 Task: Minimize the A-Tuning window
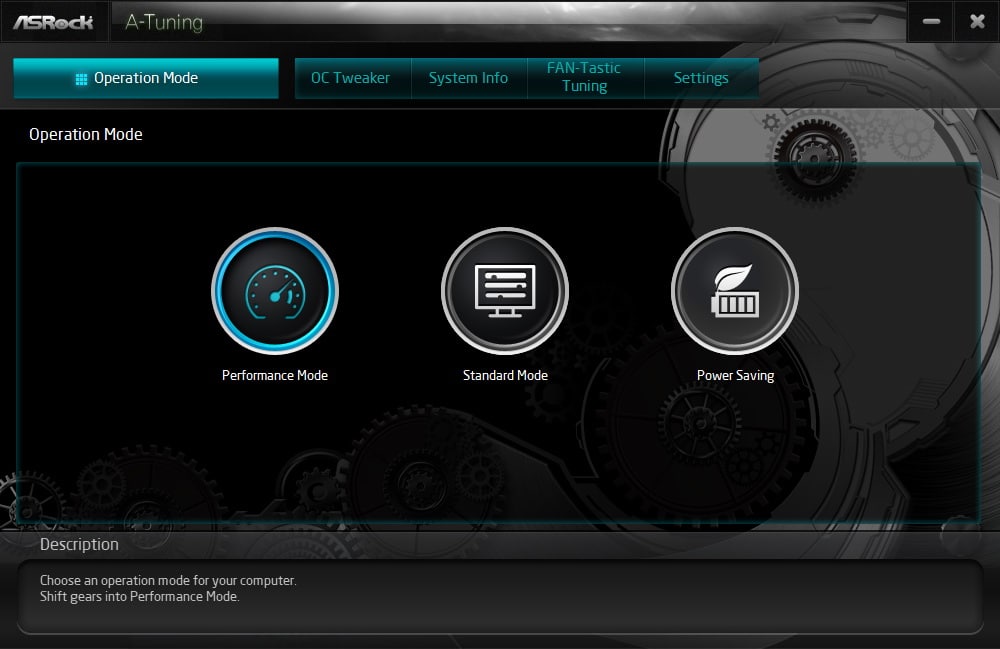coord(931,22)
